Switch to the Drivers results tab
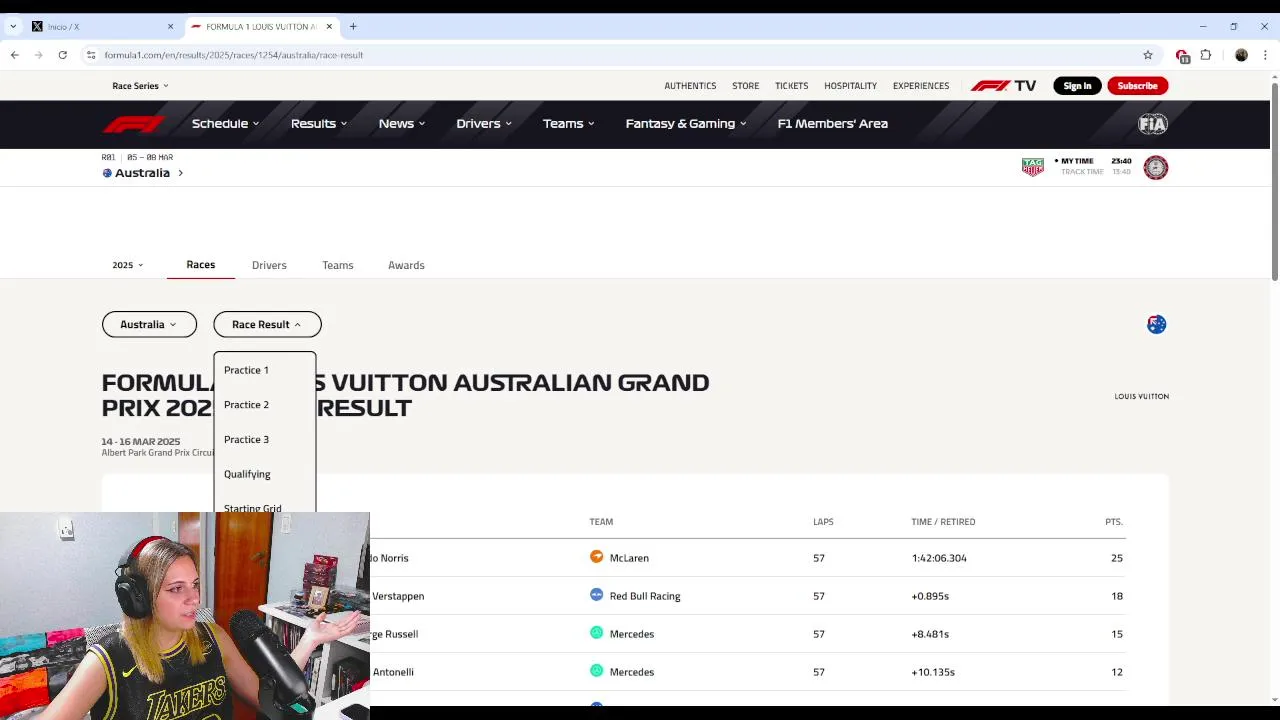 tap(269, 265)
